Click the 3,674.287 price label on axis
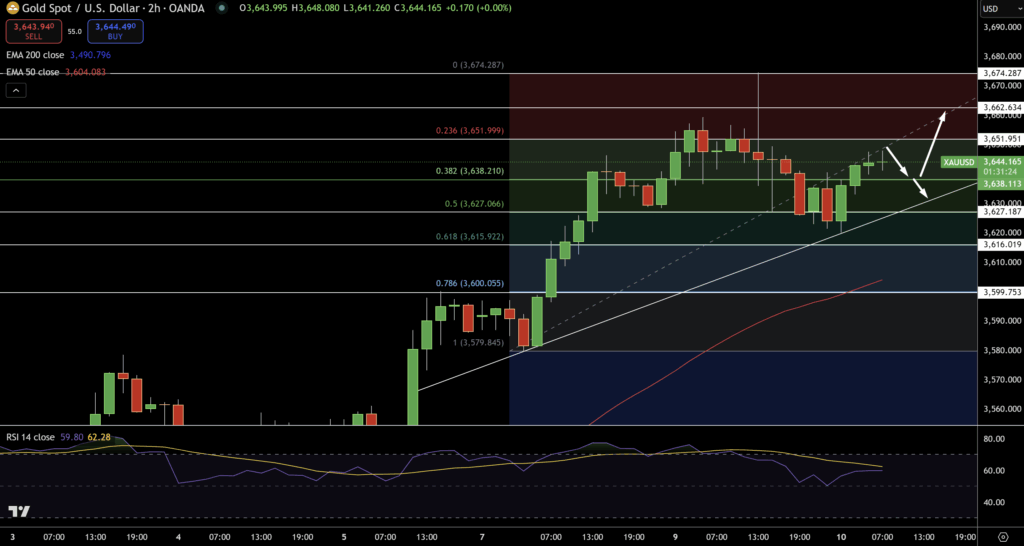 point(1000,73)
